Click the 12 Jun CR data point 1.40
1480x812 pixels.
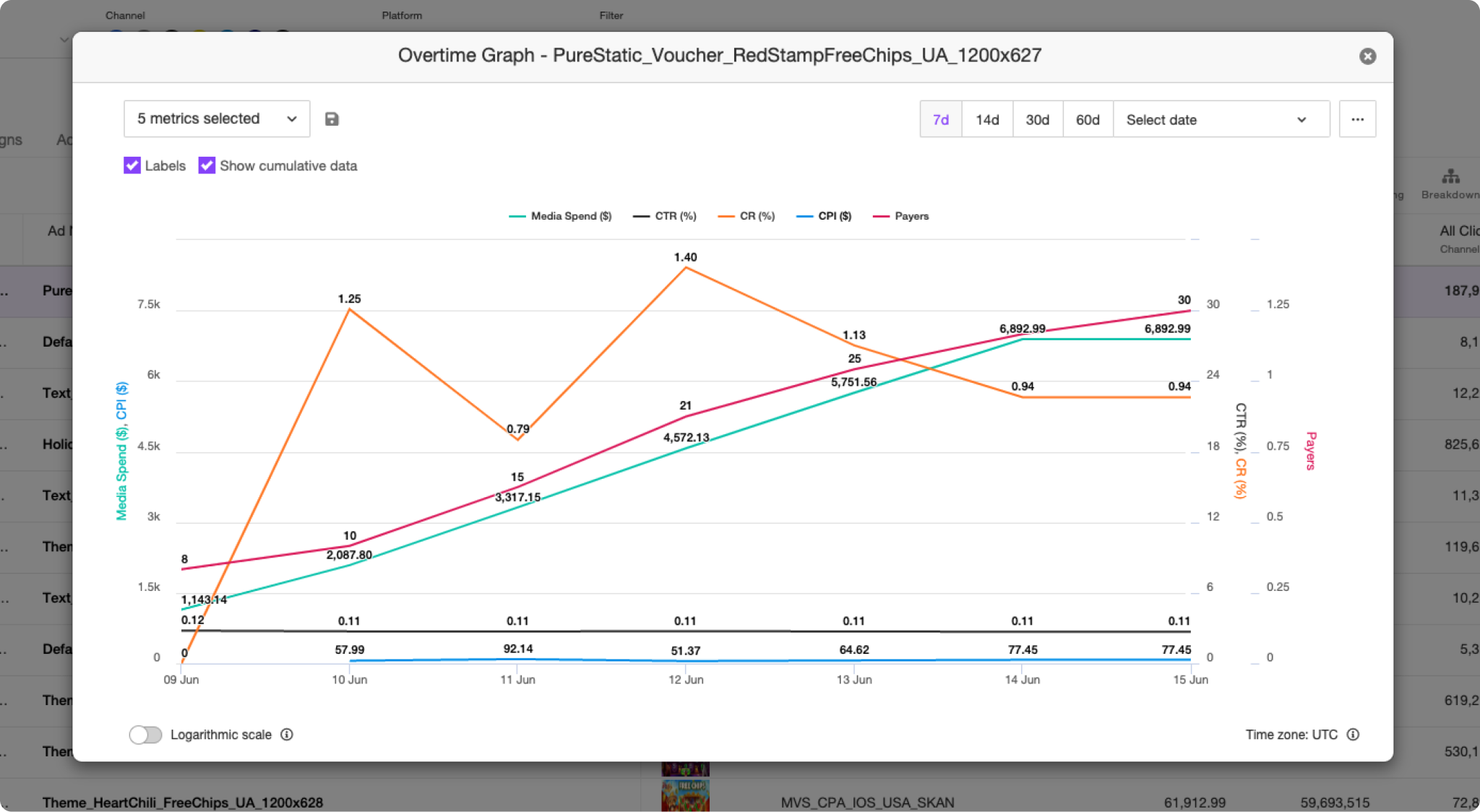pyautogui.click(x=685, y=268)
